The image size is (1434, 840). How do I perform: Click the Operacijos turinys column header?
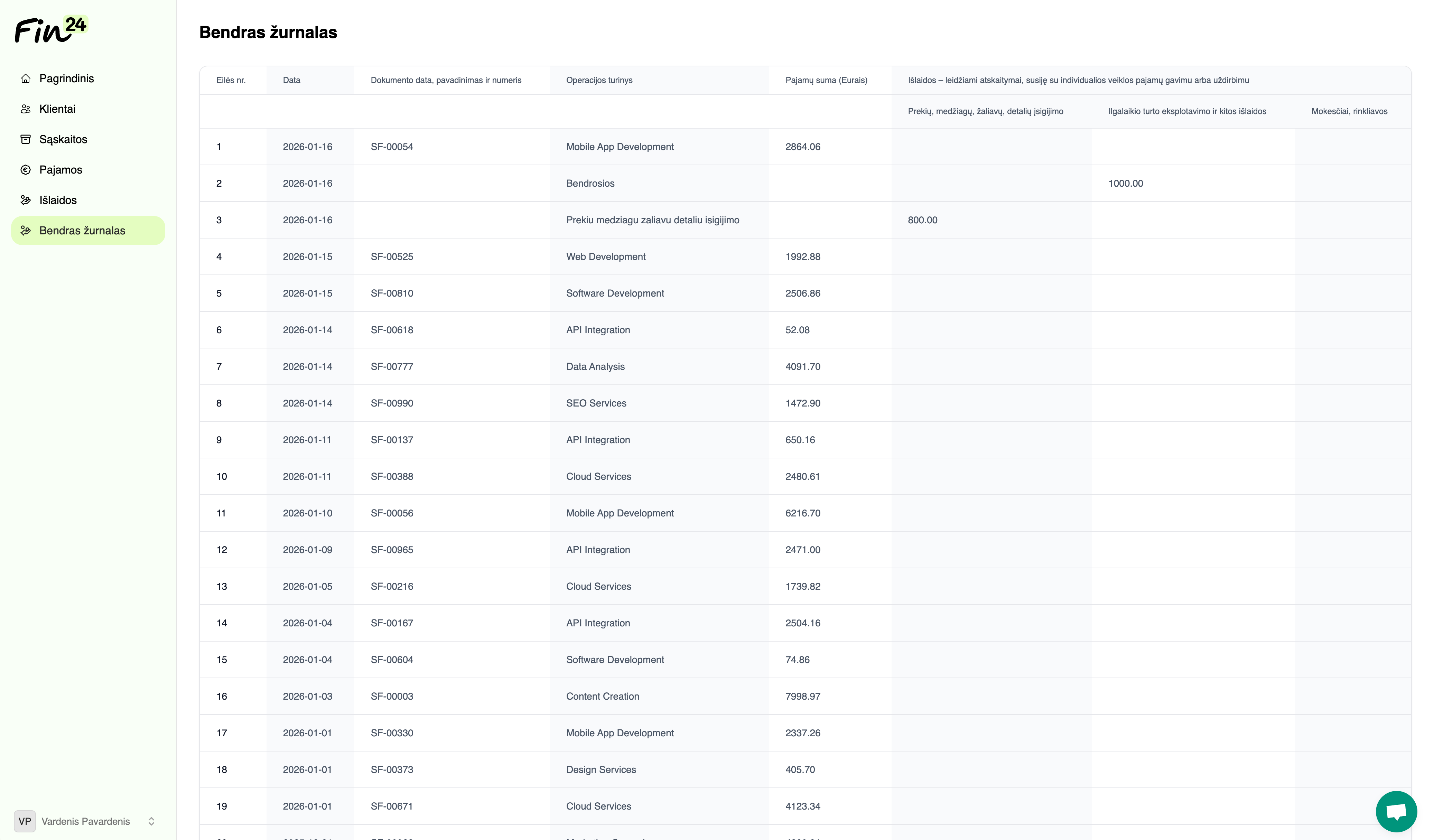point(599,80)
